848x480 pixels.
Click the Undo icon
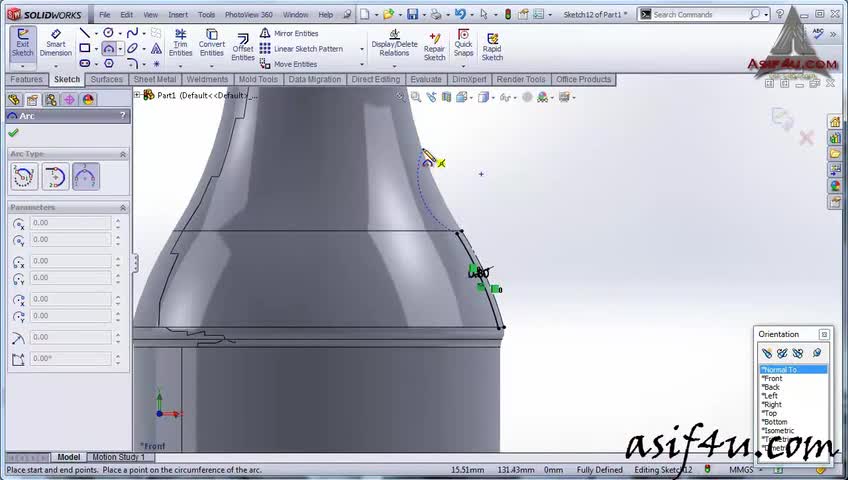tap(460, 15)
